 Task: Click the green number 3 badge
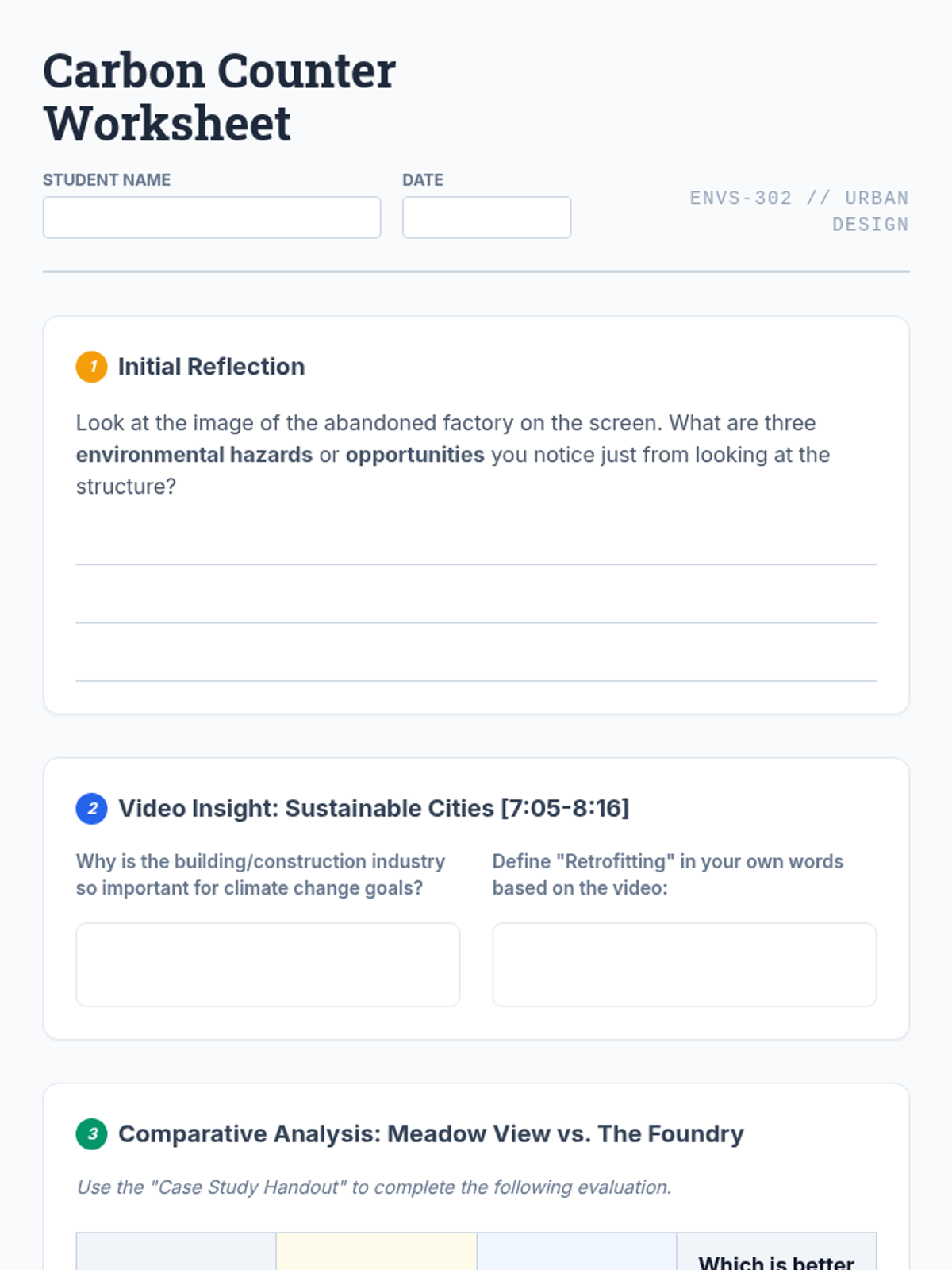[x=91, y=1133]
